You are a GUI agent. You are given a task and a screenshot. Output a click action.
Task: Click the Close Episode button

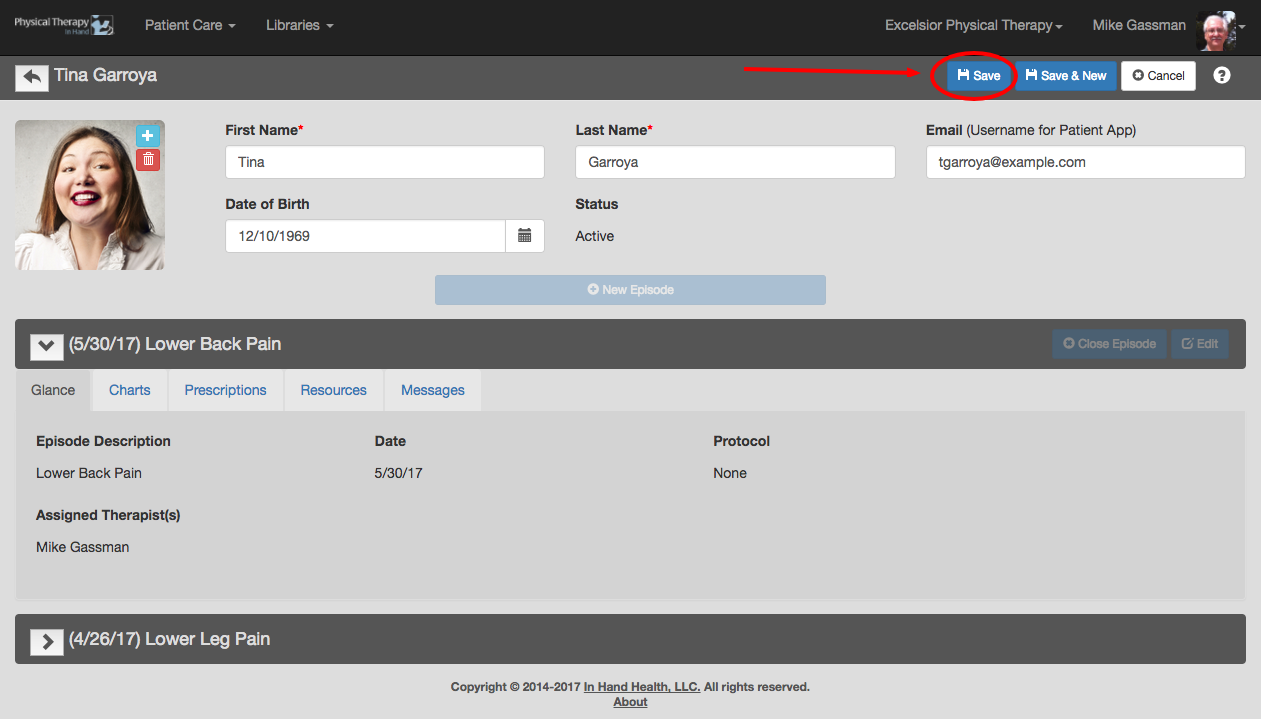click(x=1109, y=343)
